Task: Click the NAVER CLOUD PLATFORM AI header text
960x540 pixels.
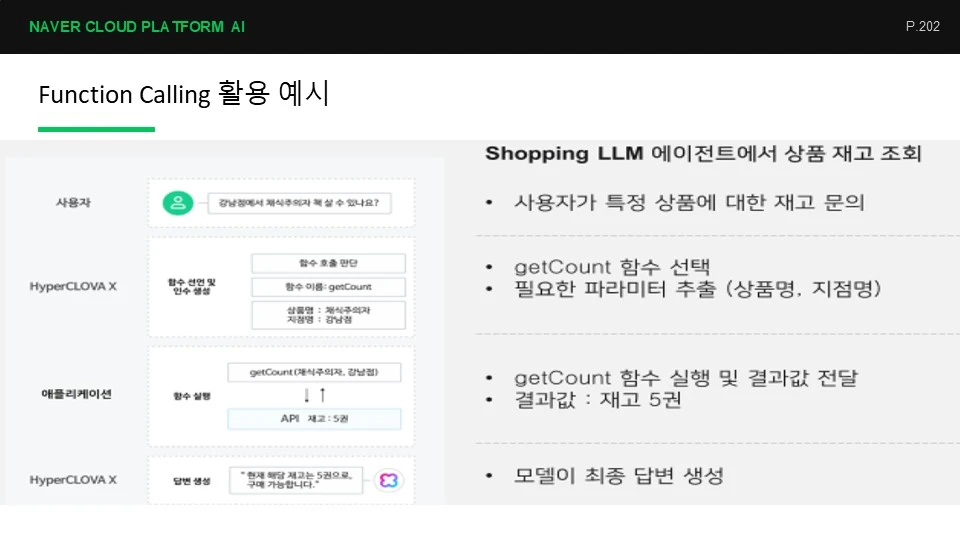Action: (x=137, y=27)
